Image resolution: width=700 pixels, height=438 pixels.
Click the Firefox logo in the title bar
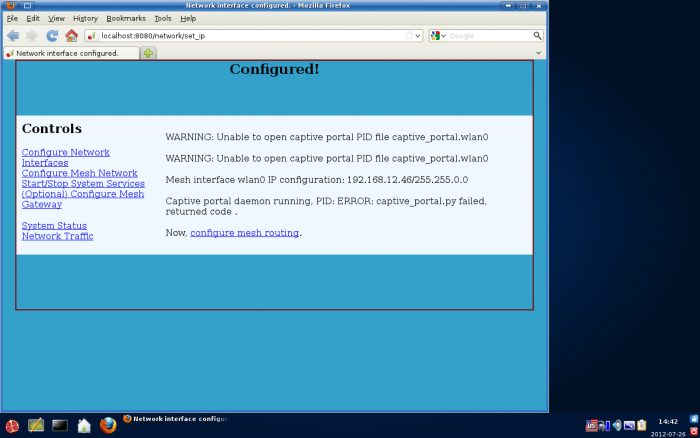point(11,5)
